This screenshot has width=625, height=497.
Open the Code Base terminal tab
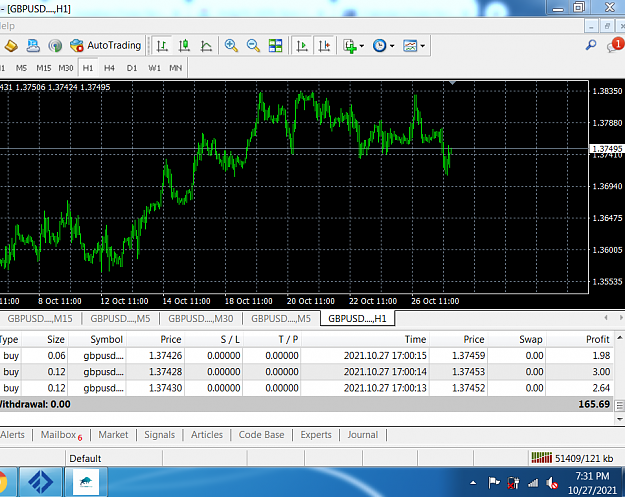click(x=261, y=435)
